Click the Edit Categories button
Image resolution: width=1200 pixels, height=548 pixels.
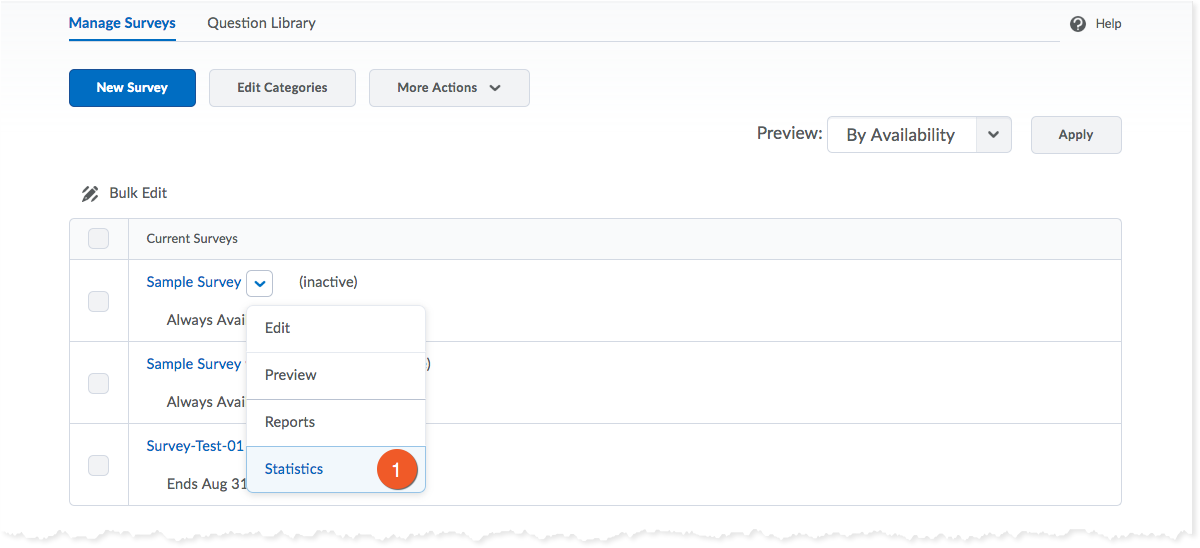(282, 88)
